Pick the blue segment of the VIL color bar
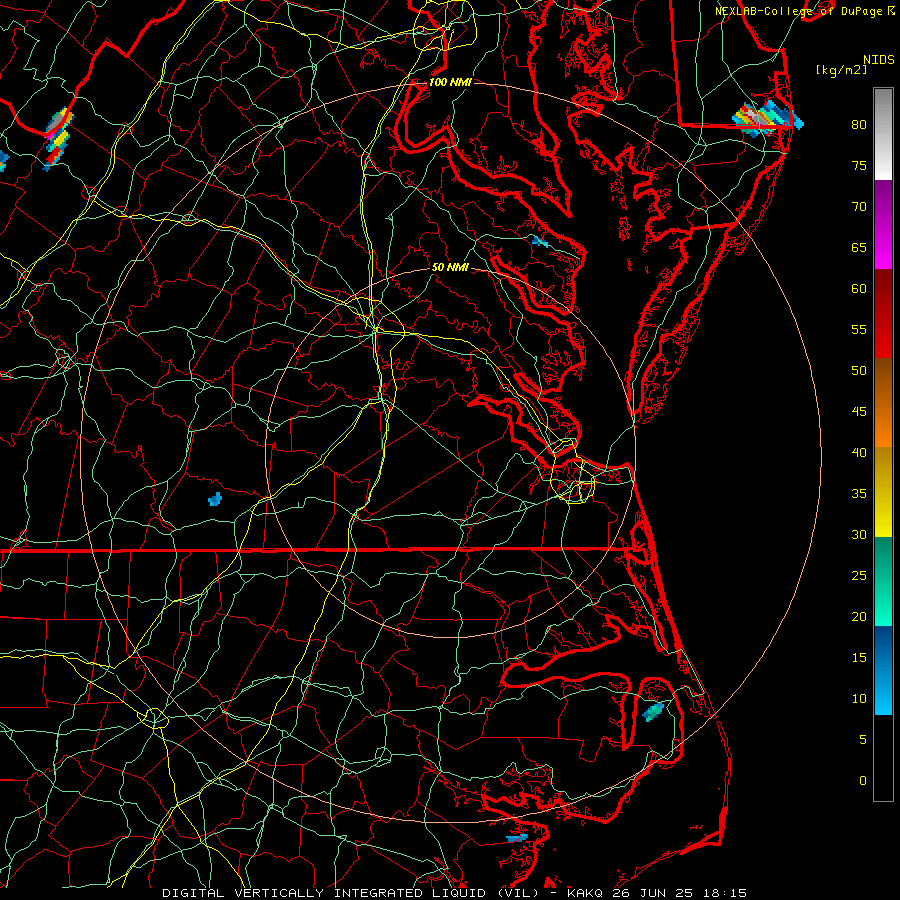Viewport: 900px width, 900px height. click(883, 670)
